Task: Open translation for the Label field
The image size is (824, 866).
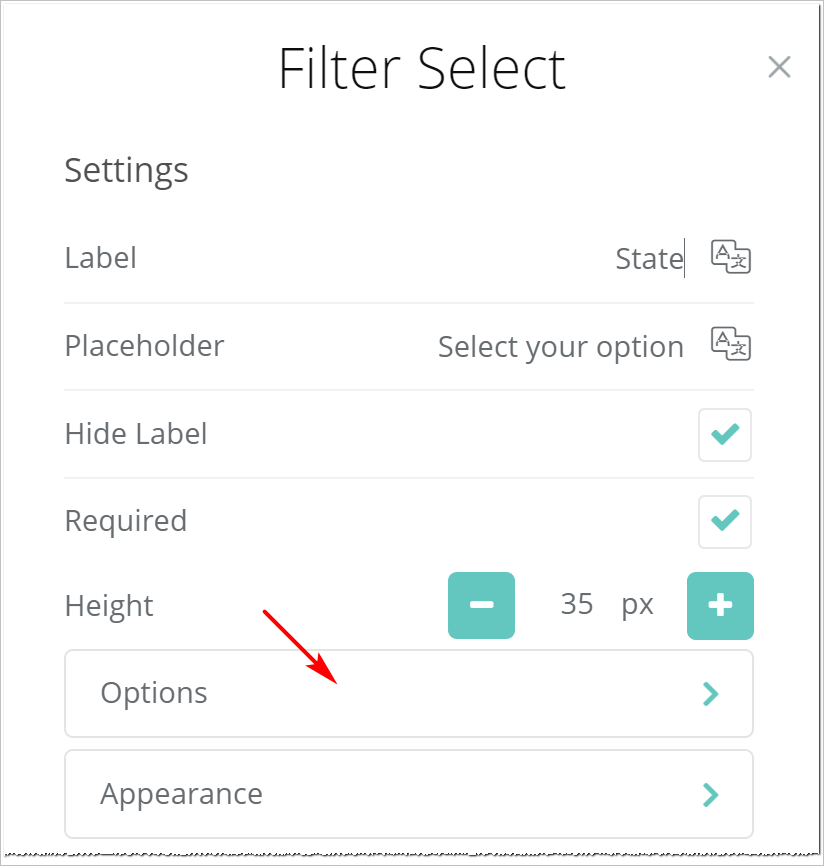Action: 731,257
